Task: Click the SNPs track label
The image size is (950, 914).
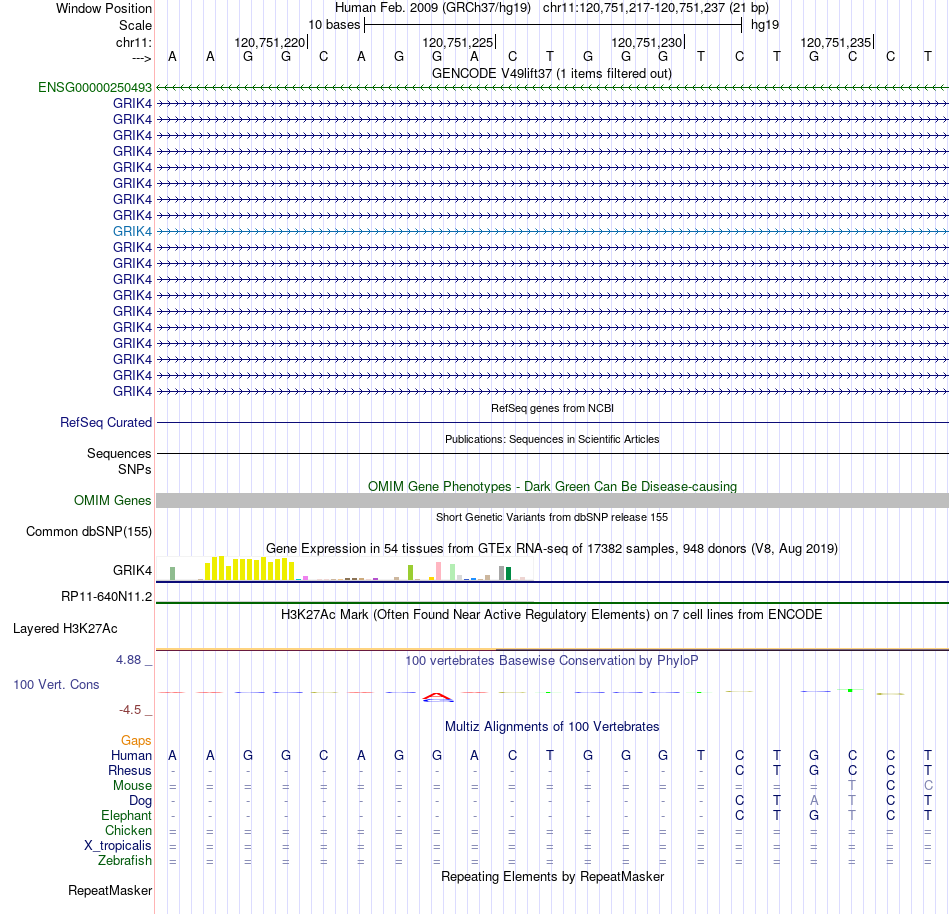Action: click(x=135, y=469)
